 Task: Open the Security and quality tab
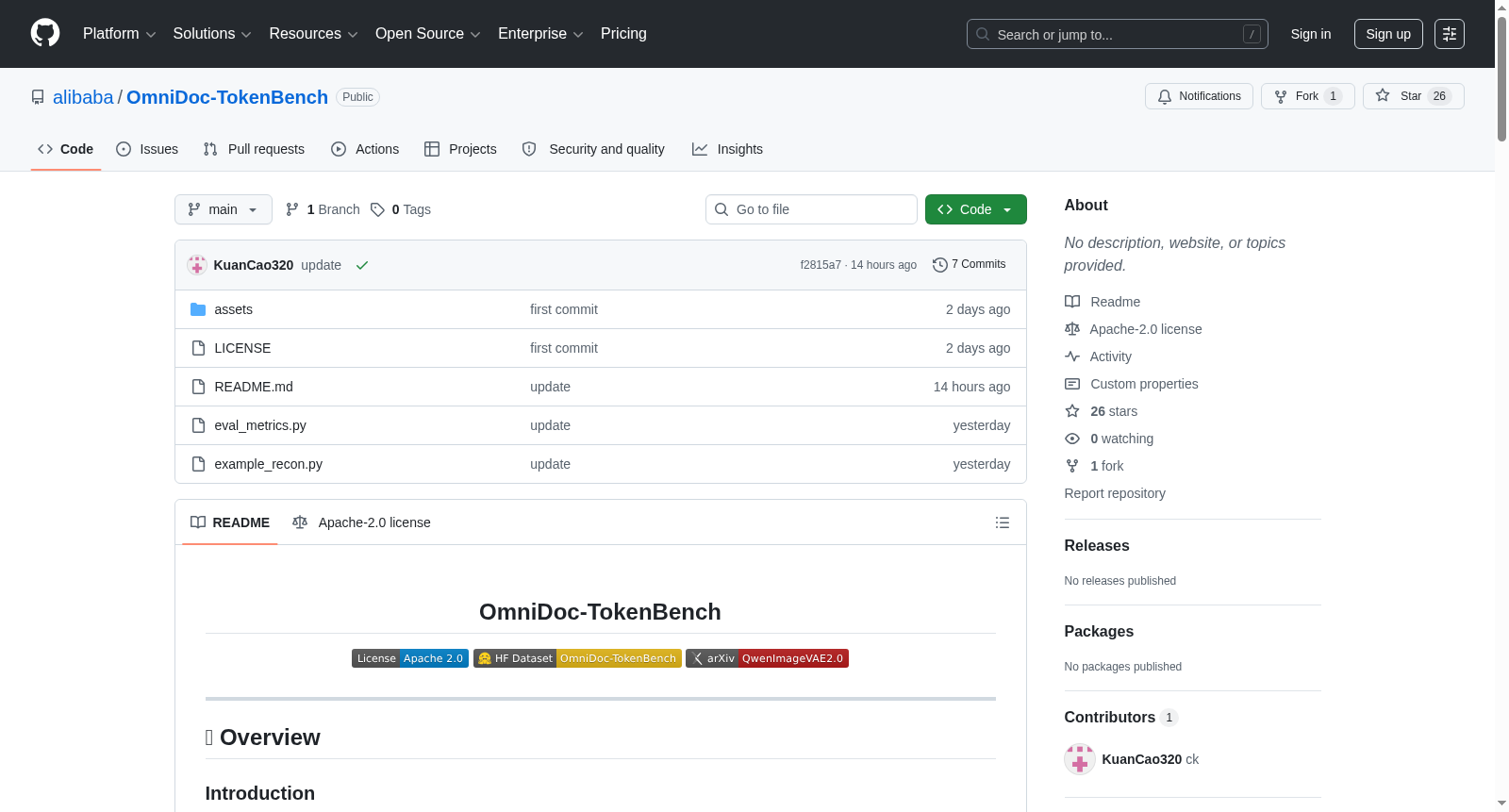click(593, 149)
